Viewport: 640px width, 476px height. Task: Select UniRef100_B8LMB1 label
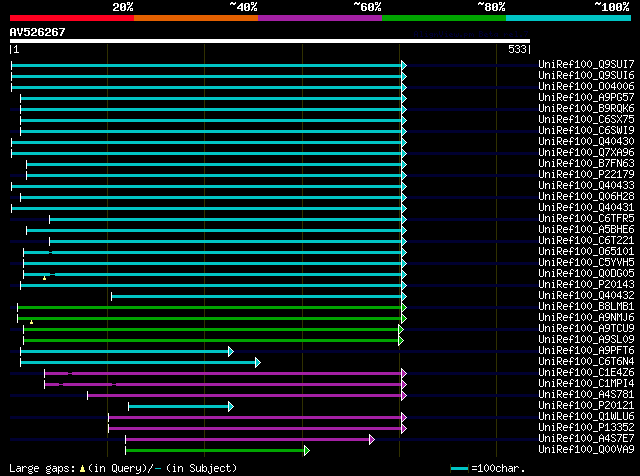(586, 307)
